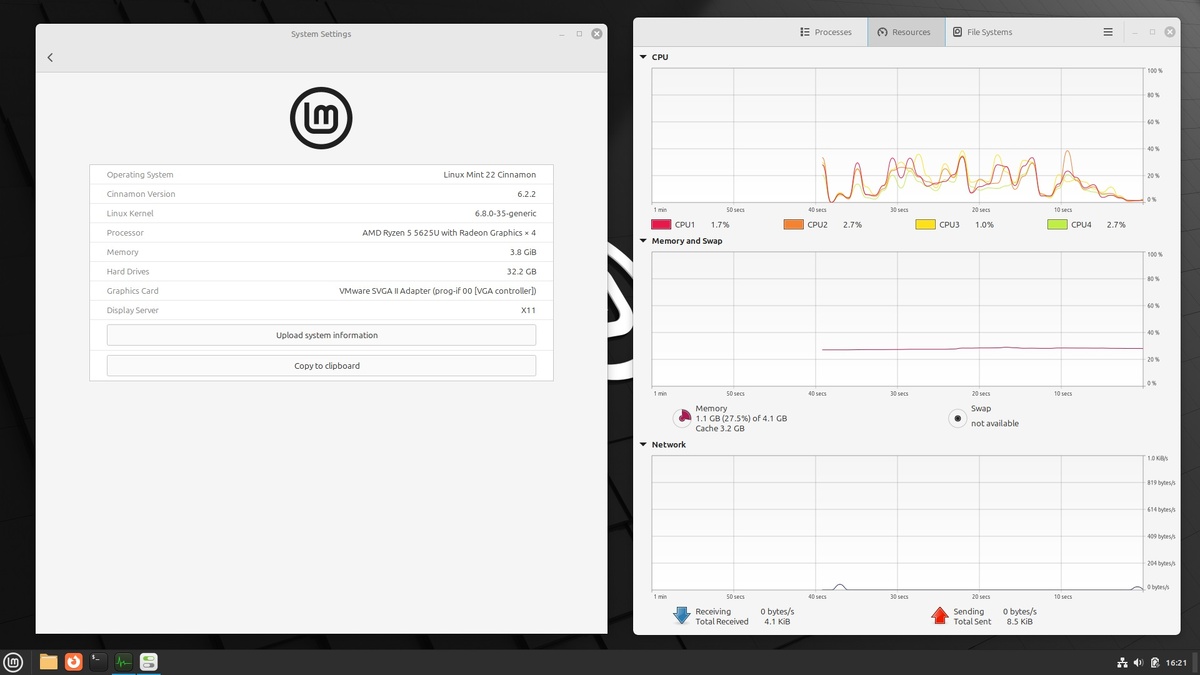Select 'Linux Mint 22 Cinnamon' value

click(490, 175)
